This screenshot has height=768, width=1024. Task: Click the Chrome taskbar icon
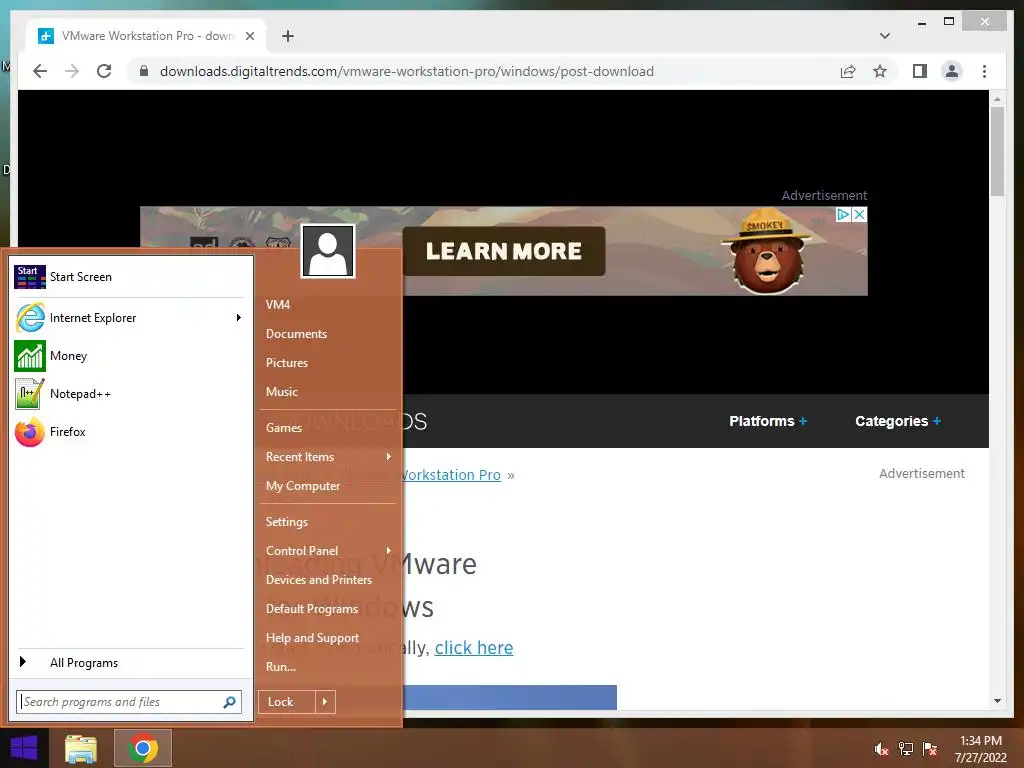pyautogui.click(x=143, y=749)
